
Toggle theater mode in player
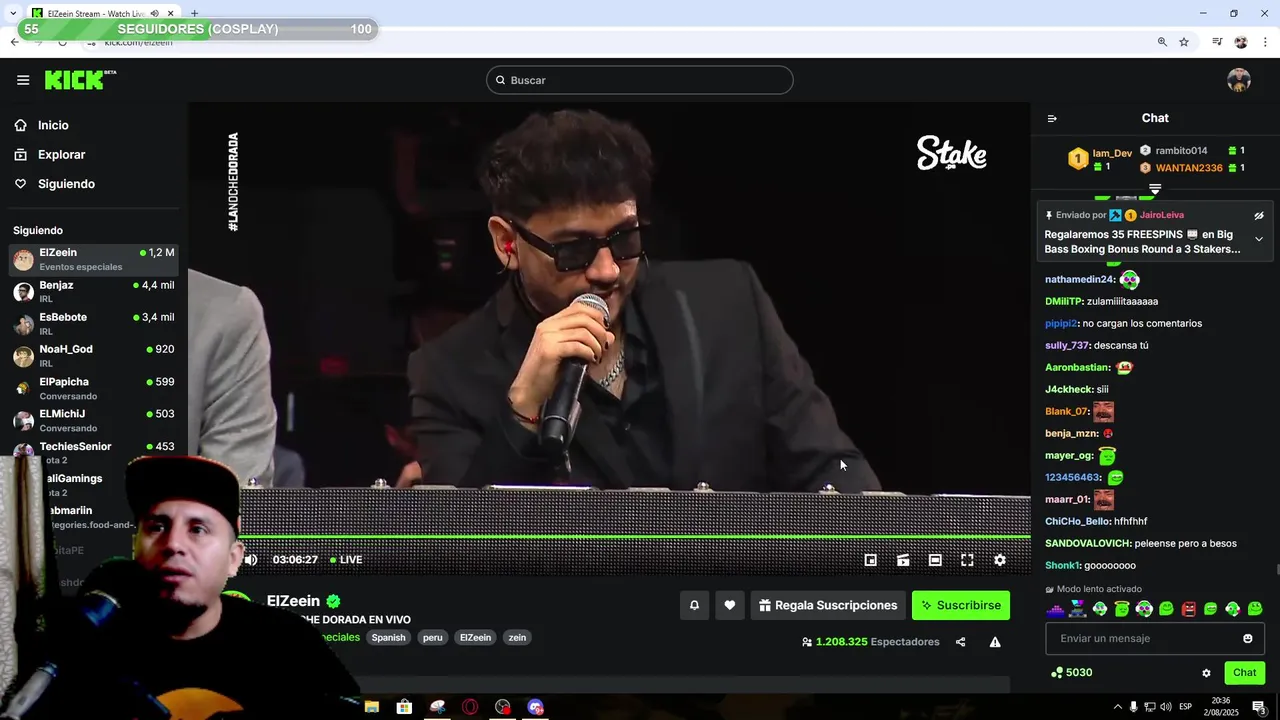[x=935, y=560]
